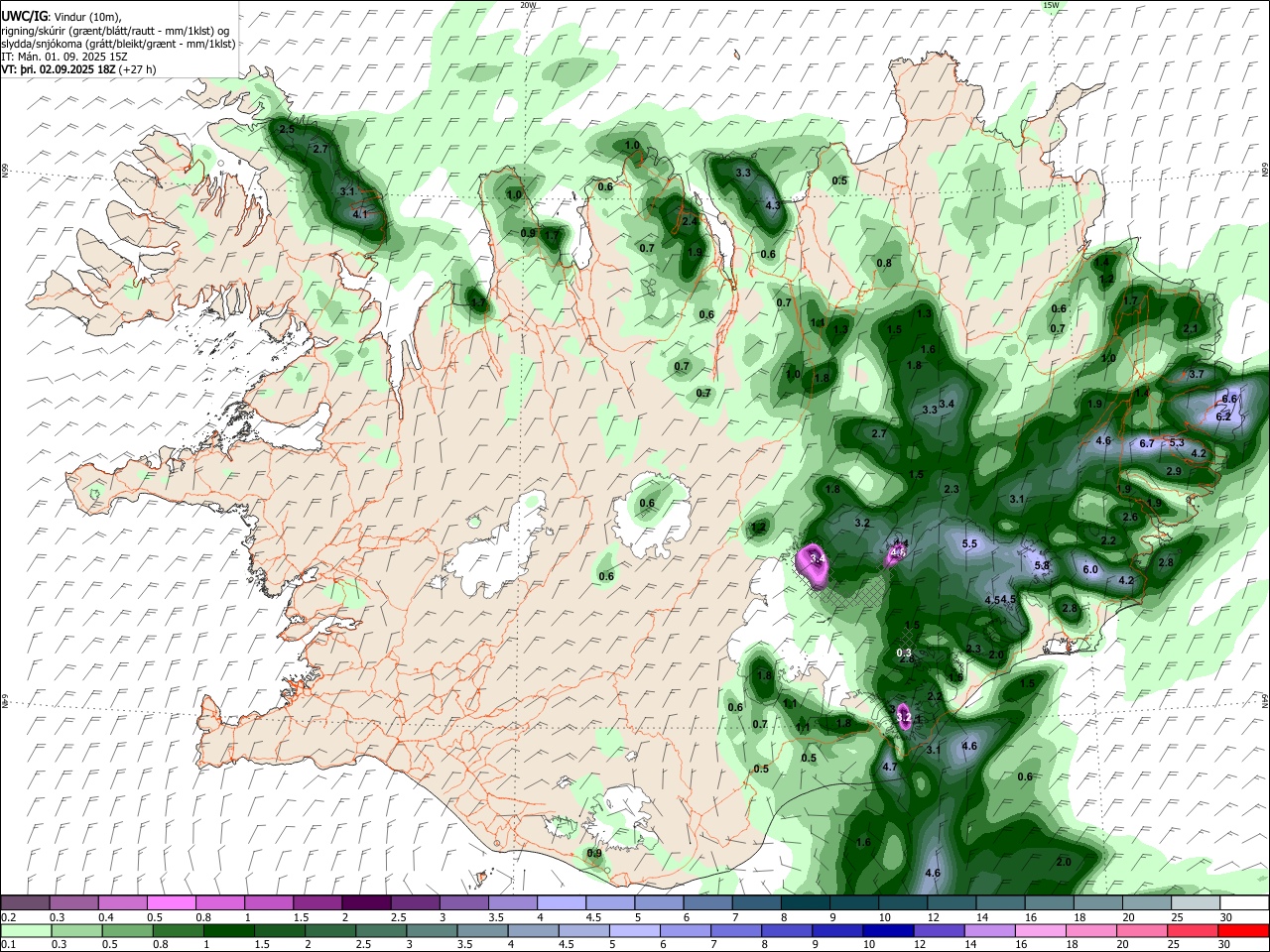The width and height of the screenshot is (1270, 952).
Task: Click the '0.1' label in the lower legend row
Action: pyautogui.click(x=8, y=944)
